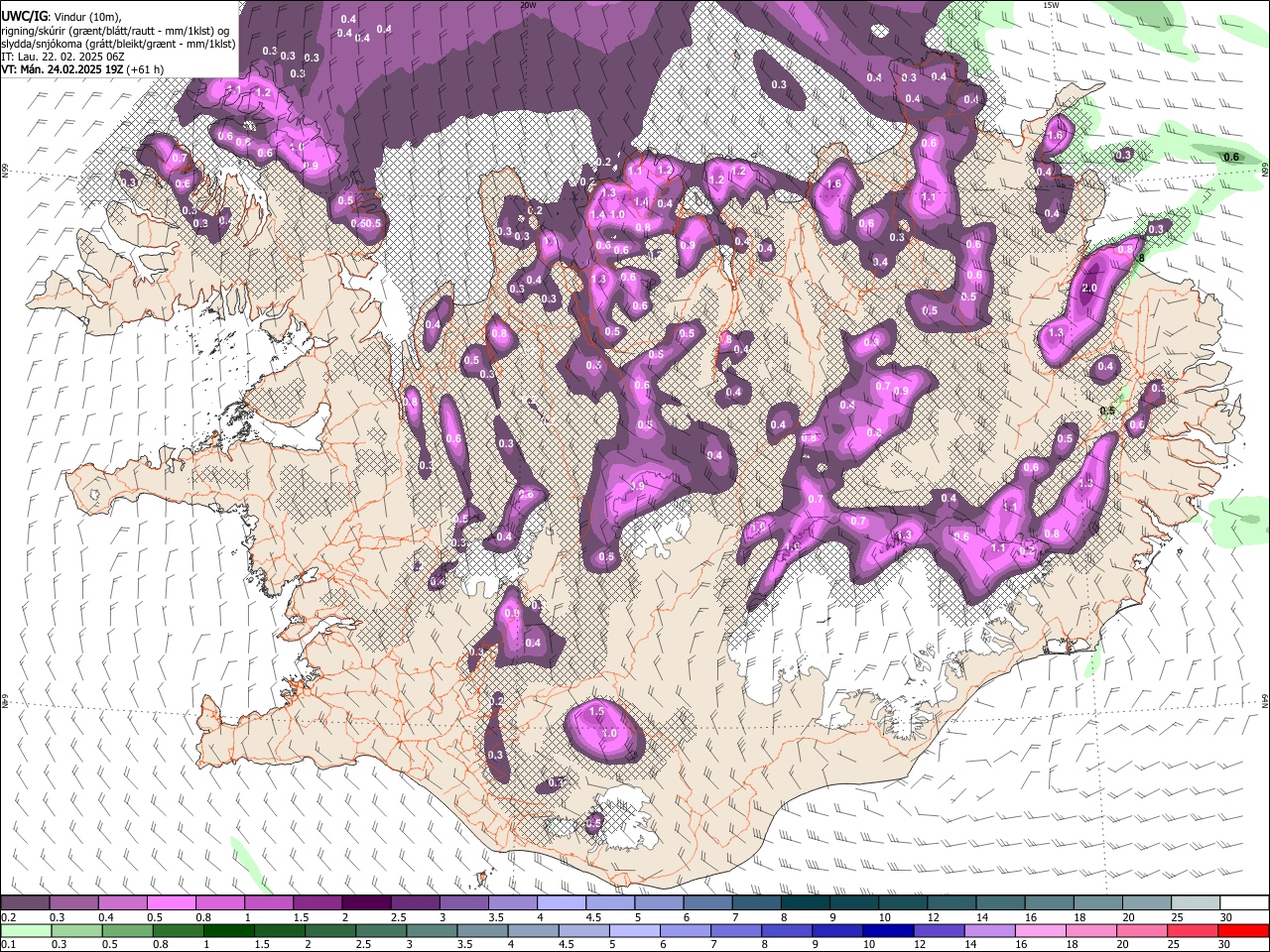The image size is (1270, 952).
Task: Pick the dark purple 0.2 swatch in snow scale
Action: (x=25, y=903)
